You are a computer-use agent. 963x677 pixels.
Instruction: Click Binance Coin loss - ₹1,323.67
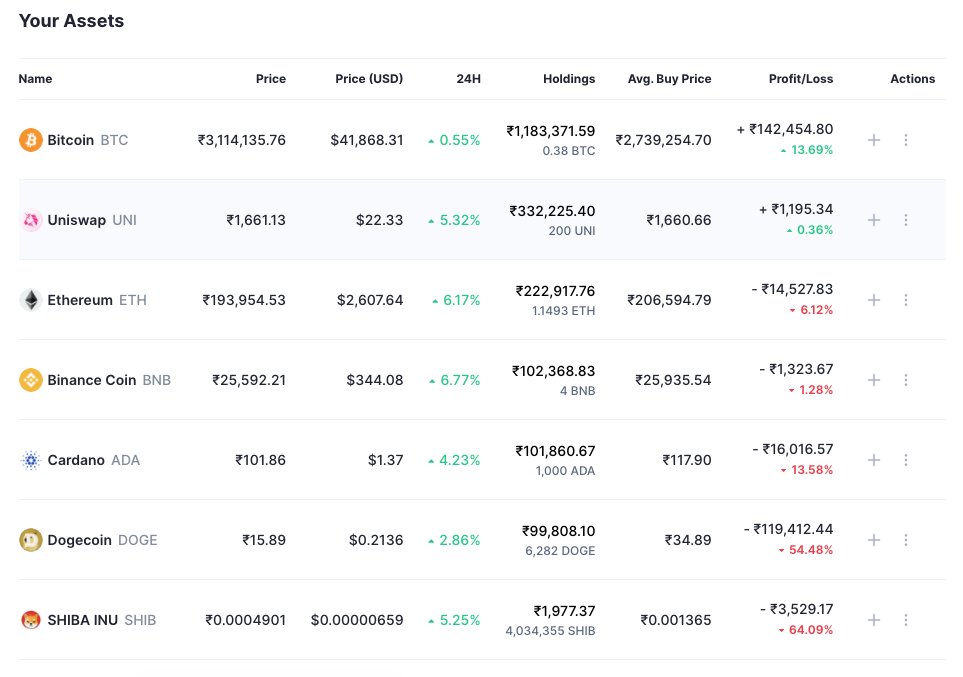tap(796, 369)
